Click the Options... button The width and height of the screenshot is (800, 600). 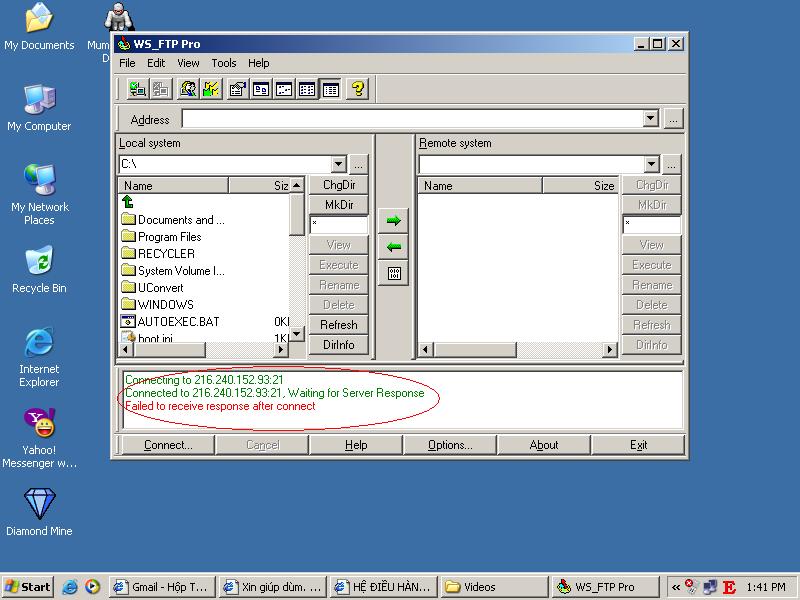[450, 445]
